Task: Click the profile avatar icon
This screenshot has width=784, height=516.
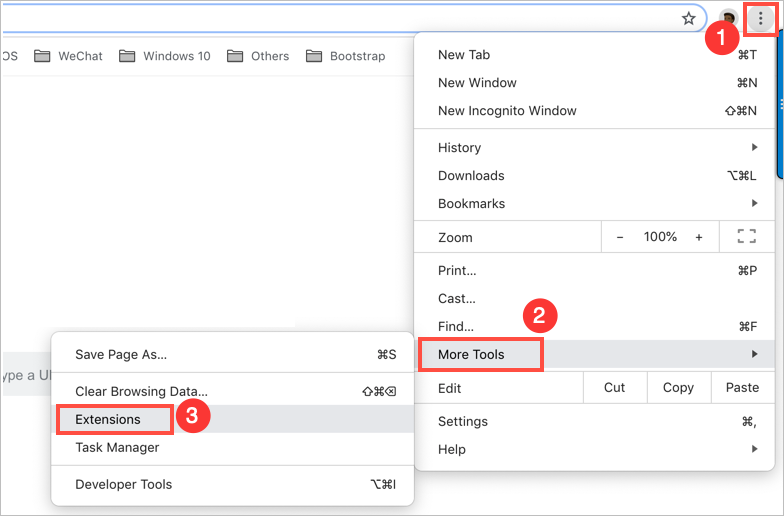Action: (729, 19)
